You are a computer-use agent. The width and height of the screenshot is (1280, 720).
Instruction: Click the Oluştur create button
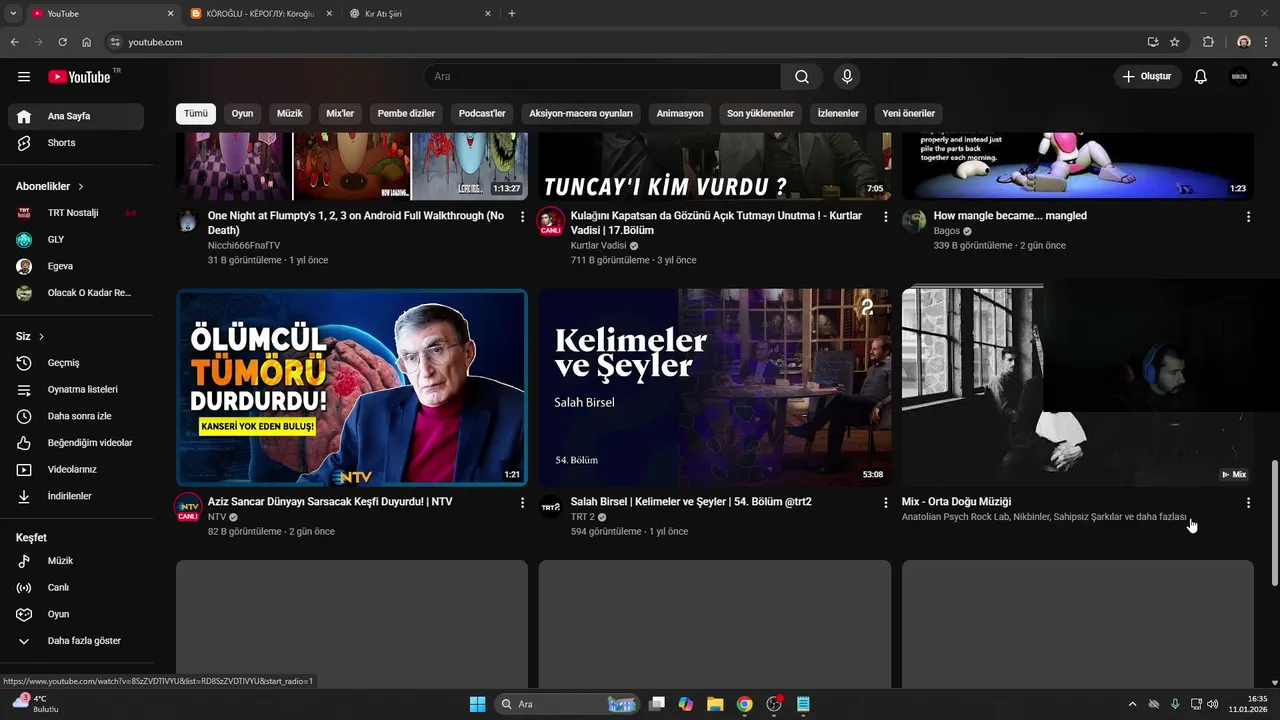click(x=1147, y=77)
